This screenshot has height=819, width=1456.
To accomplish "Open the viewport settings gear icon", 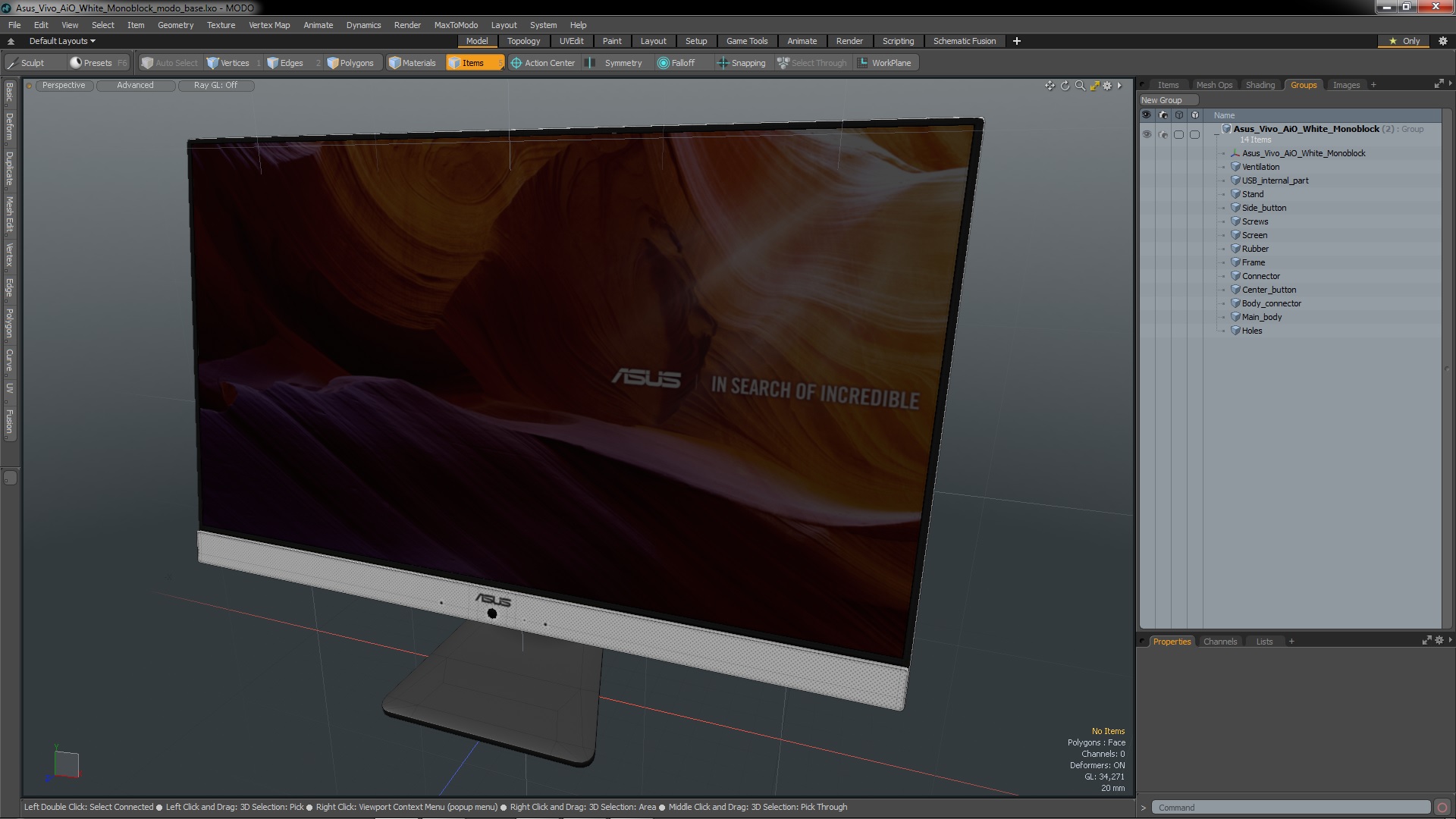I will [x=1107, y=86].
